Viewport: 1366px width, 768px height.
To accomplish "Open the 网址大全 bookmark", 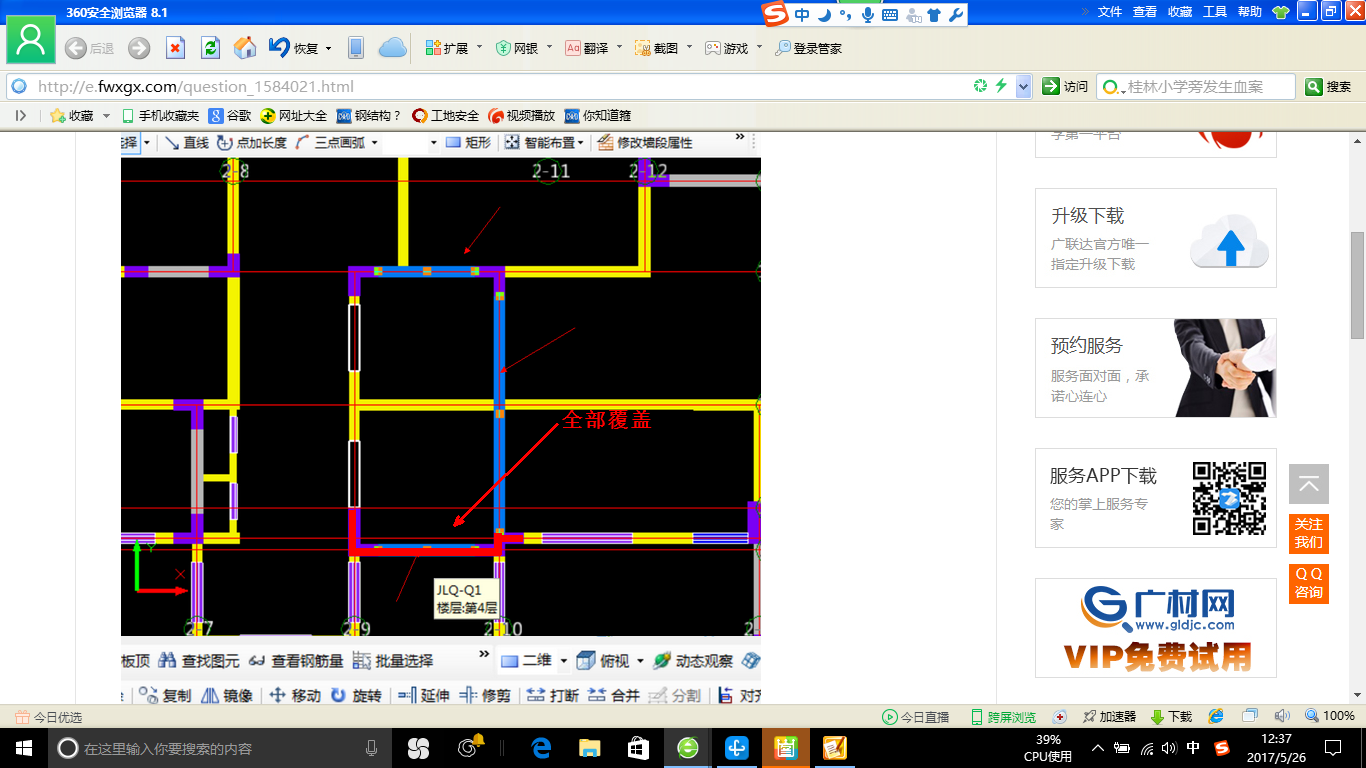I will [x=294, y=116].
